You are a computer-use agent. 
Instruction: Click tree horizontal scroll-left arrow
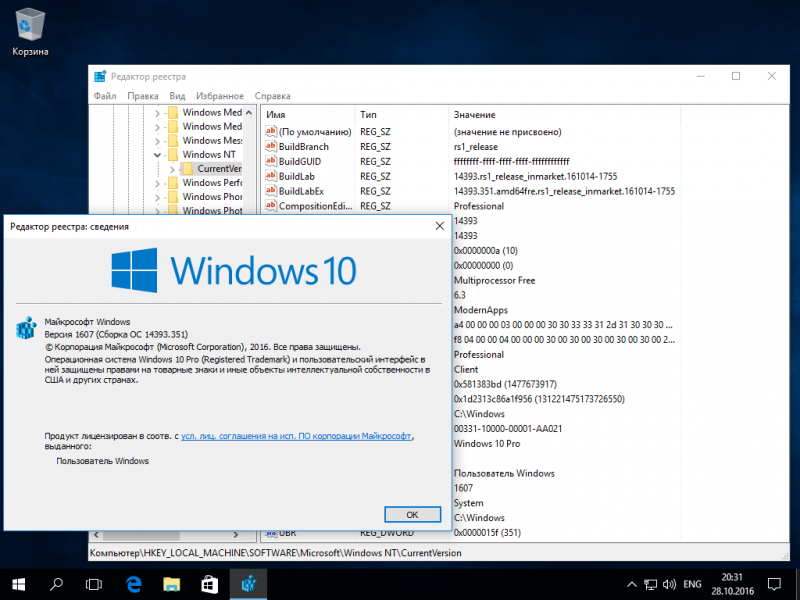pos(96,535)
